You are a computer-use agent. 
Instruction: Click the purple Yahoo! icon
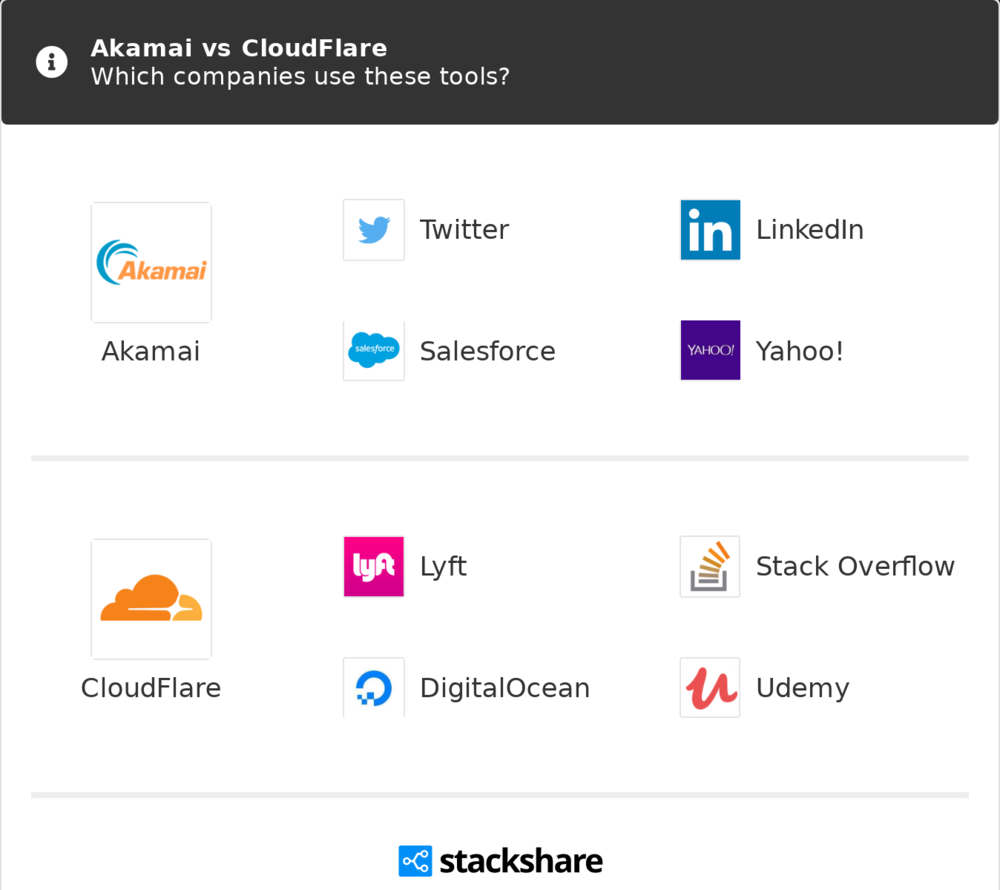coord(710,351)
